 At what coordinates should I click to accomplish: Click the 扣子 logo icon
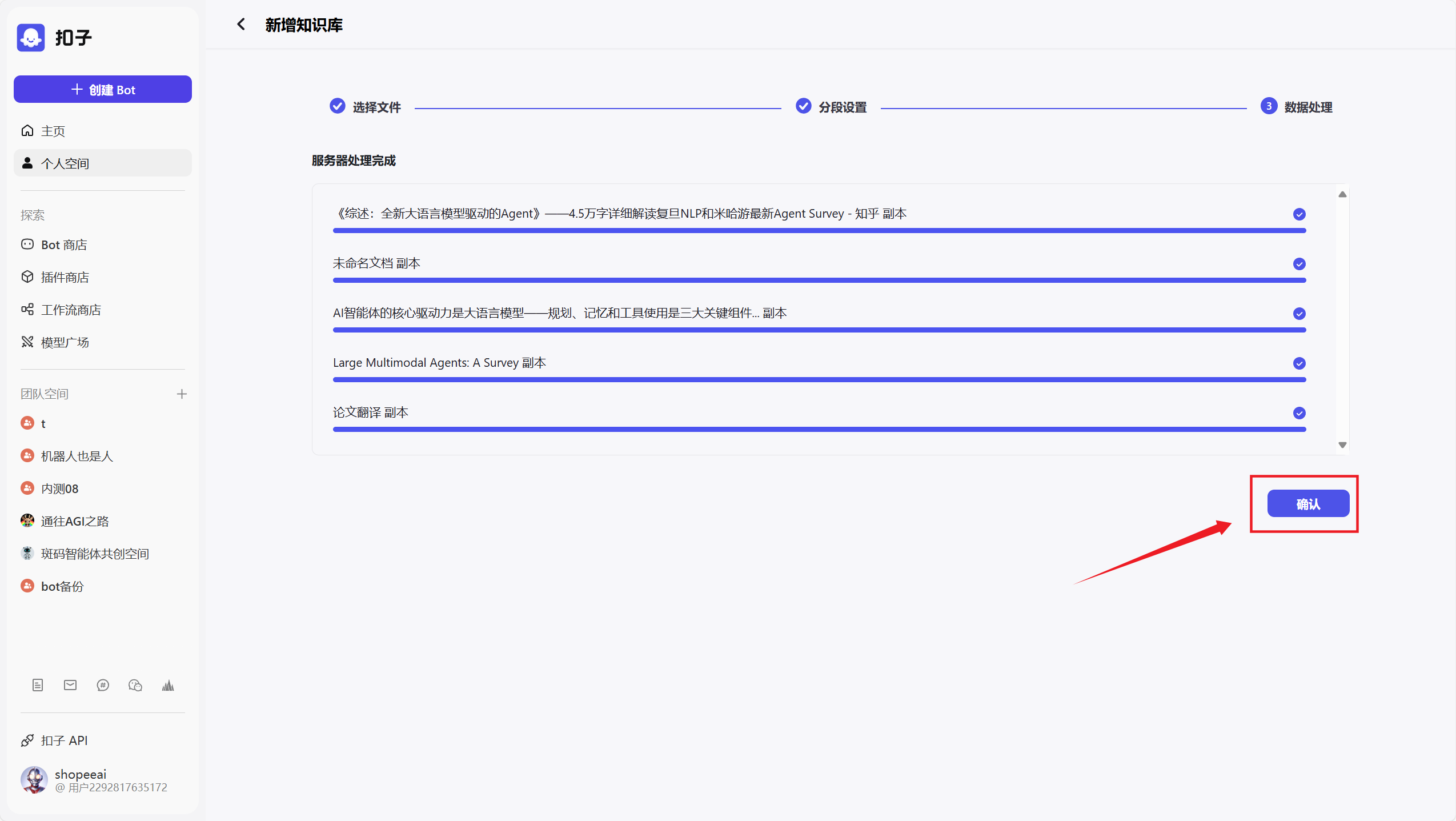[x=31, y=38]
